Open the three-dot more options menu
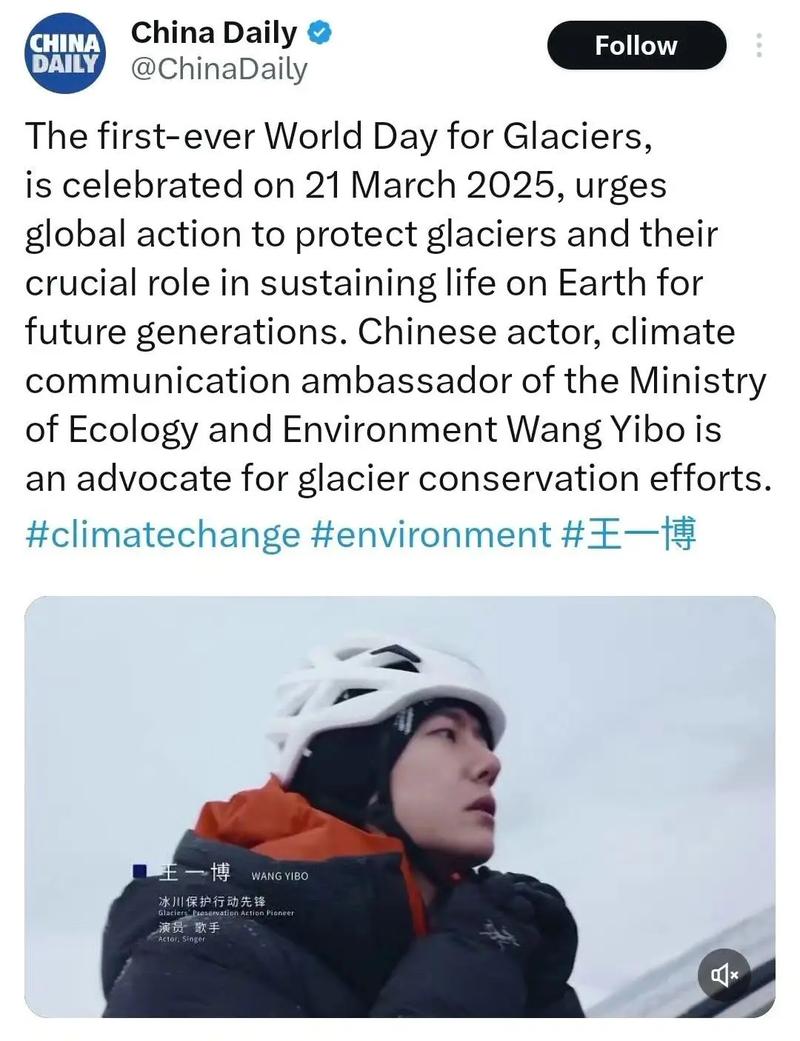 pyautogui.click(x=759, y=45)
